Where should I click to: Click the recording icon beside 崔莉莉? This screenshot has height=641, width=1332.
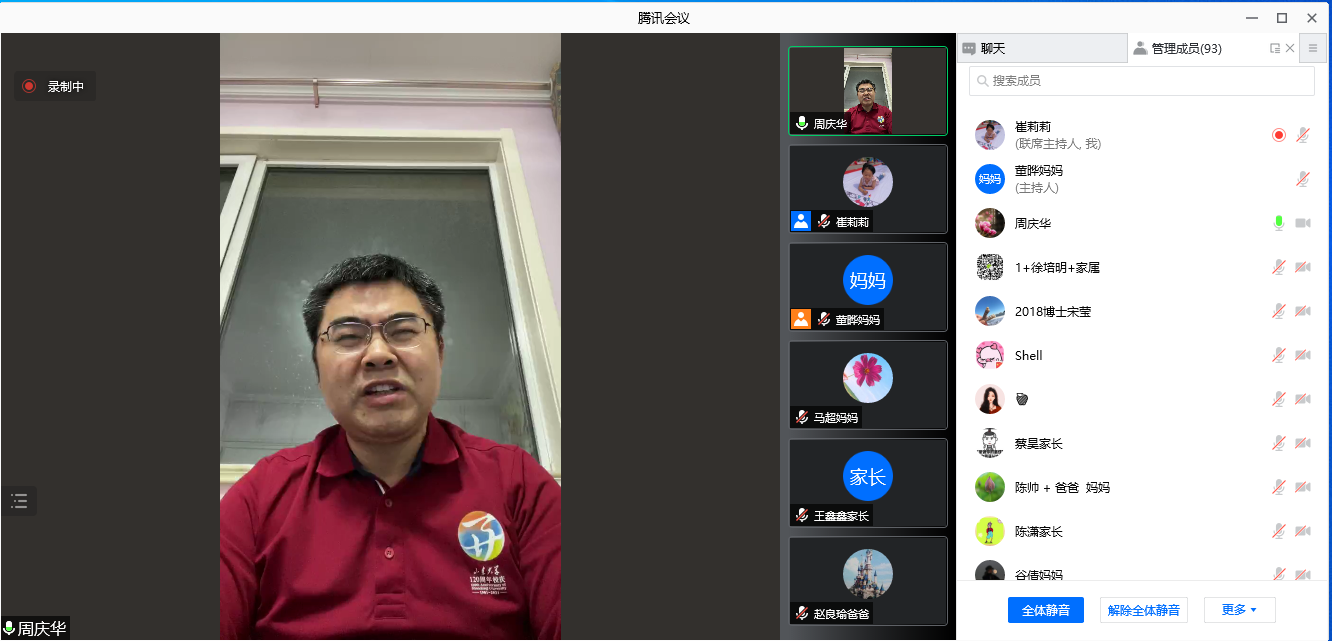[x=1278, y=135]
